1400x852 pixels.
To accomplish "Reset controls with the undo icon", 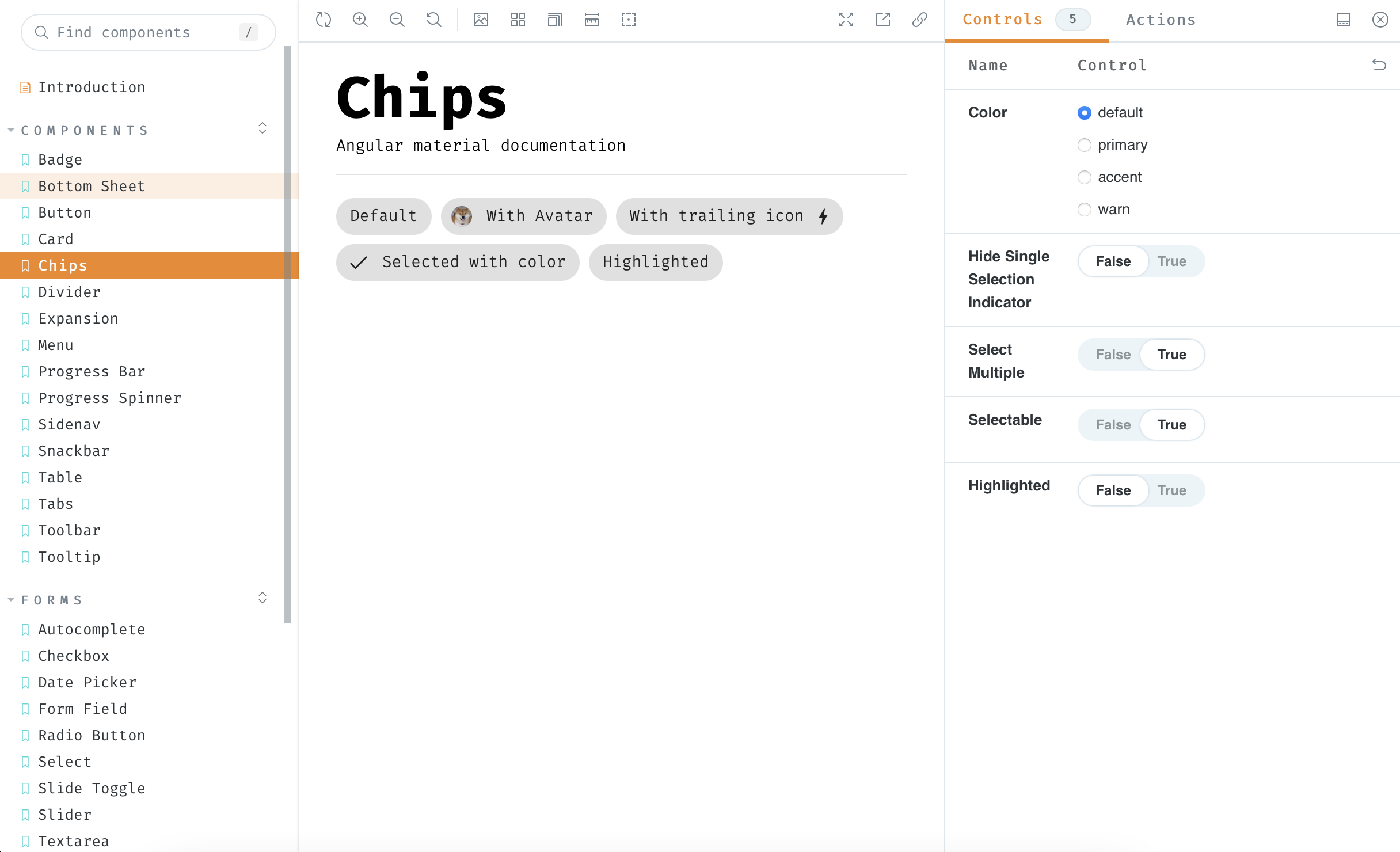I will (x=1379, y=65).
